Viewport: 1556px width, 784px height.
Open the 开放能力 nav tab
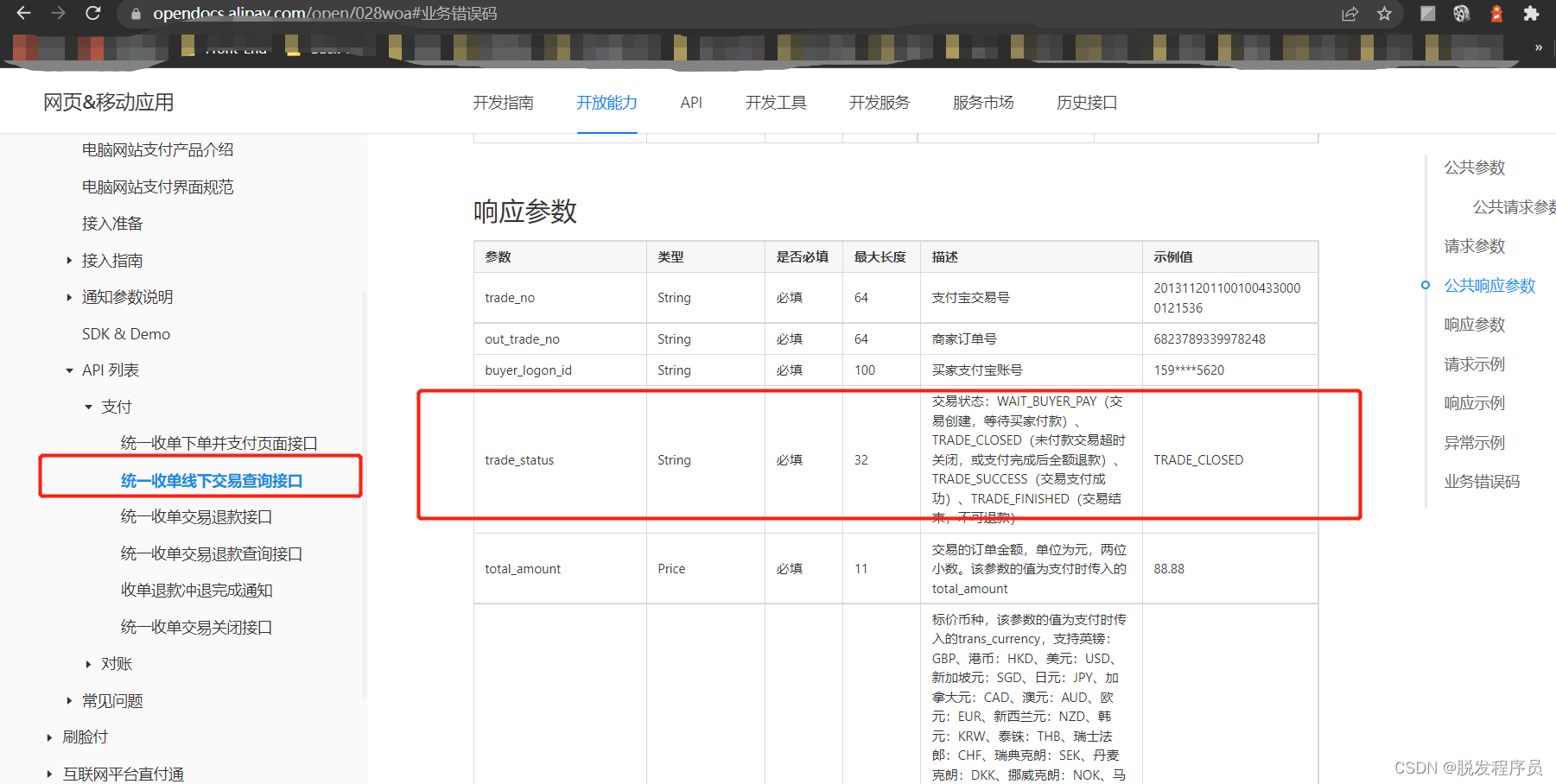tap(607, 103)
